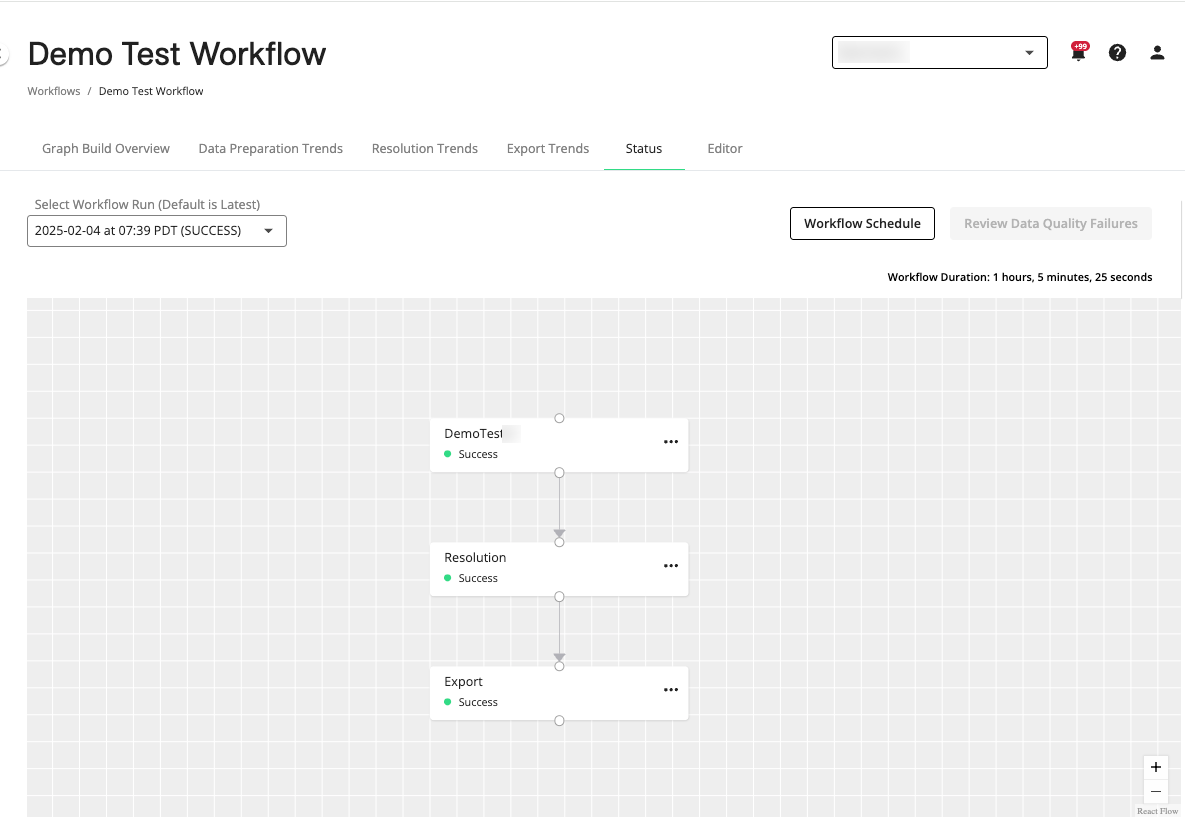
Task: Click the Demo Test Workflow page title
Action: [177, 54]
